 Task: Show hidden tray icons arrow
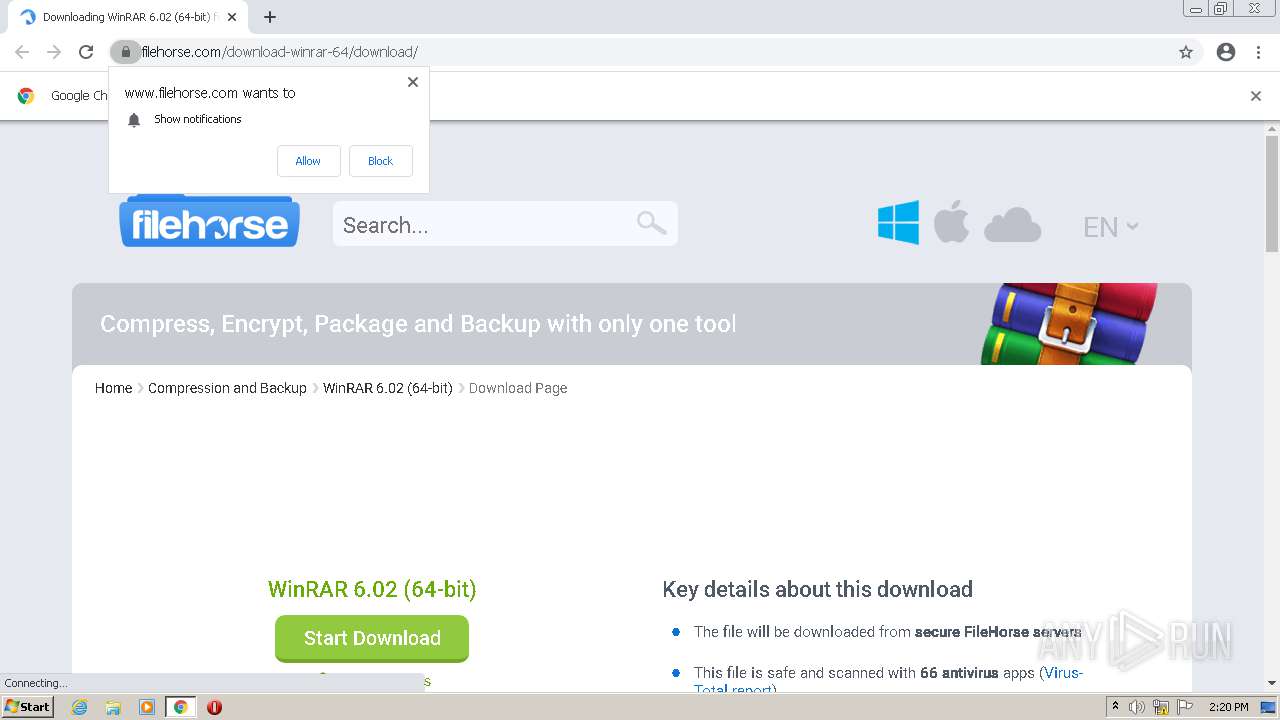1115,707
